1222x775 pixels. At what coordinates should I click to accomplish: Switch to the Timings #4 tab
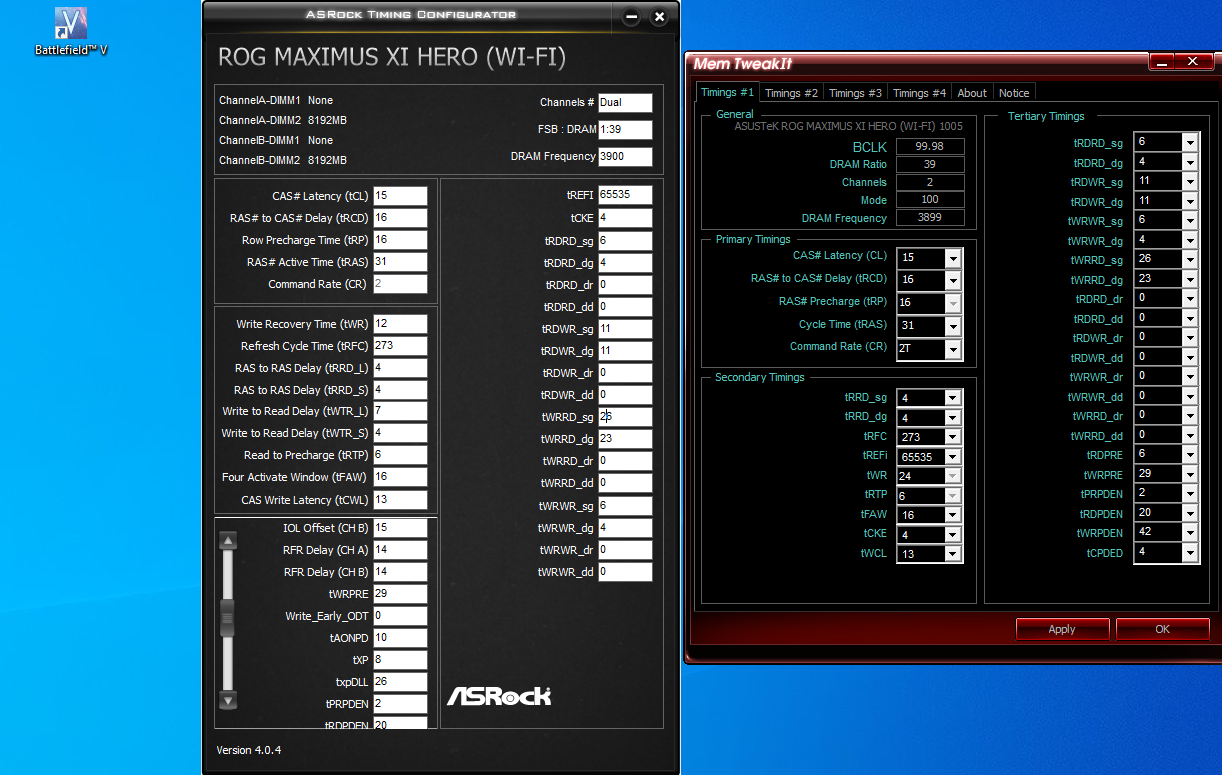(x=919, y=93)
